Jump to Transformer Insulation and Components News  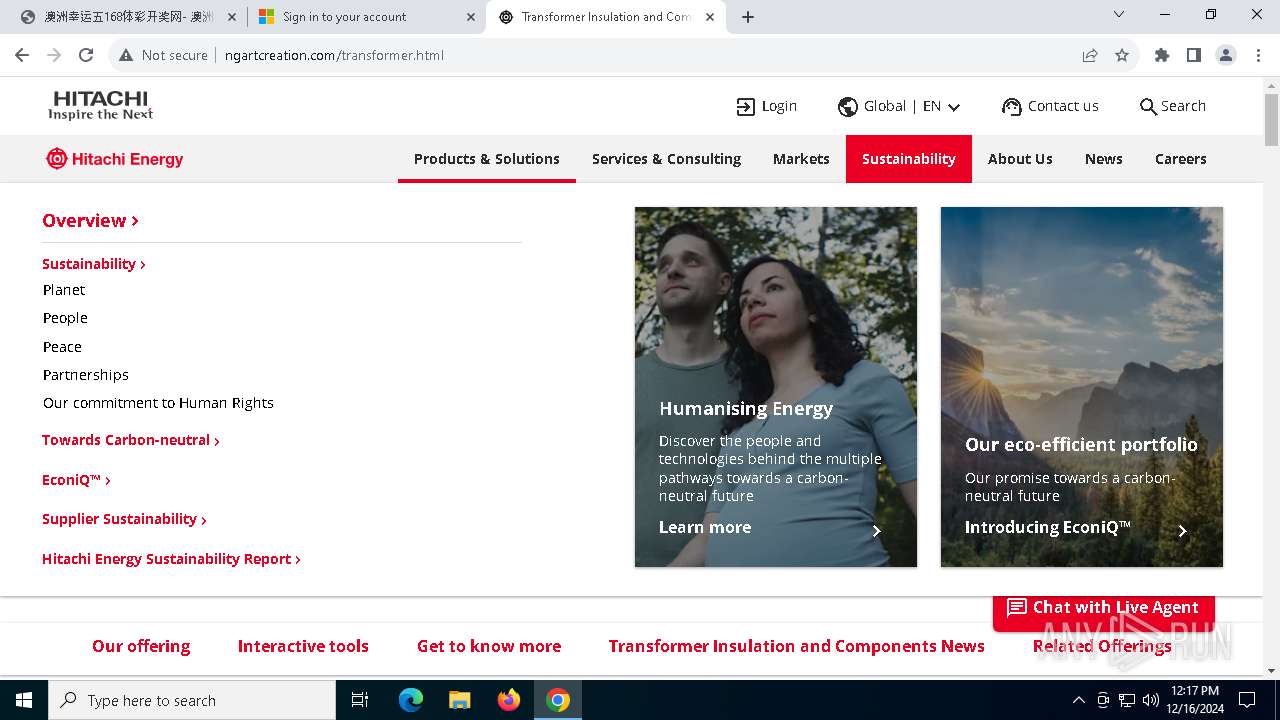click(796, 646)
